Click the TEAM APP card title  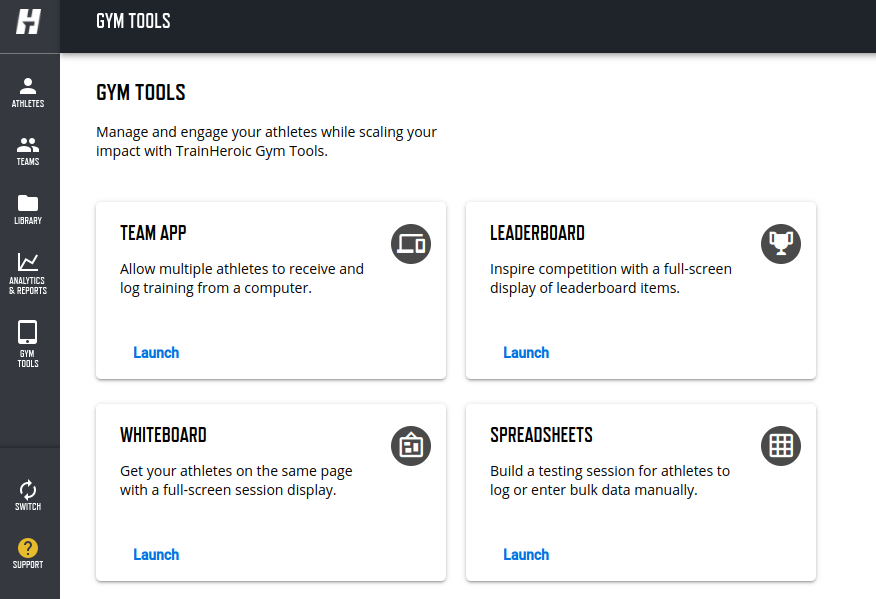tap(153, 233)
